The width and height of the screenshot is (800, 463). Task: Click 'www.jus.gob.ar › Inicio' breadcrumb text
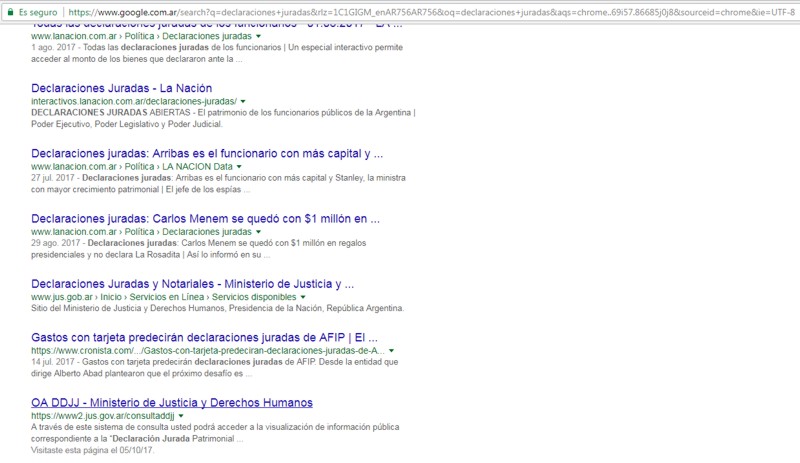click(77, 297)
